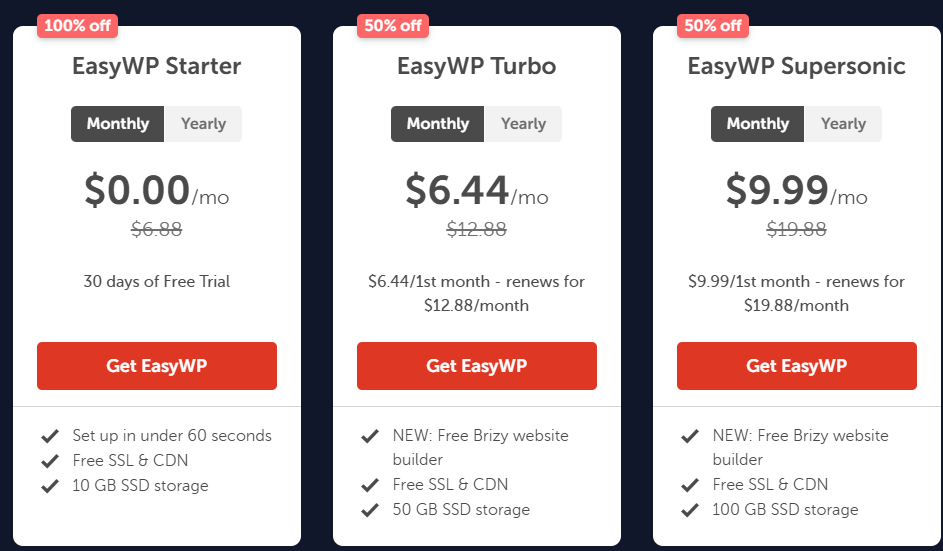Get EasyWP for the Turbo plan
Screen dimensions: 943x551
(477, 366)
